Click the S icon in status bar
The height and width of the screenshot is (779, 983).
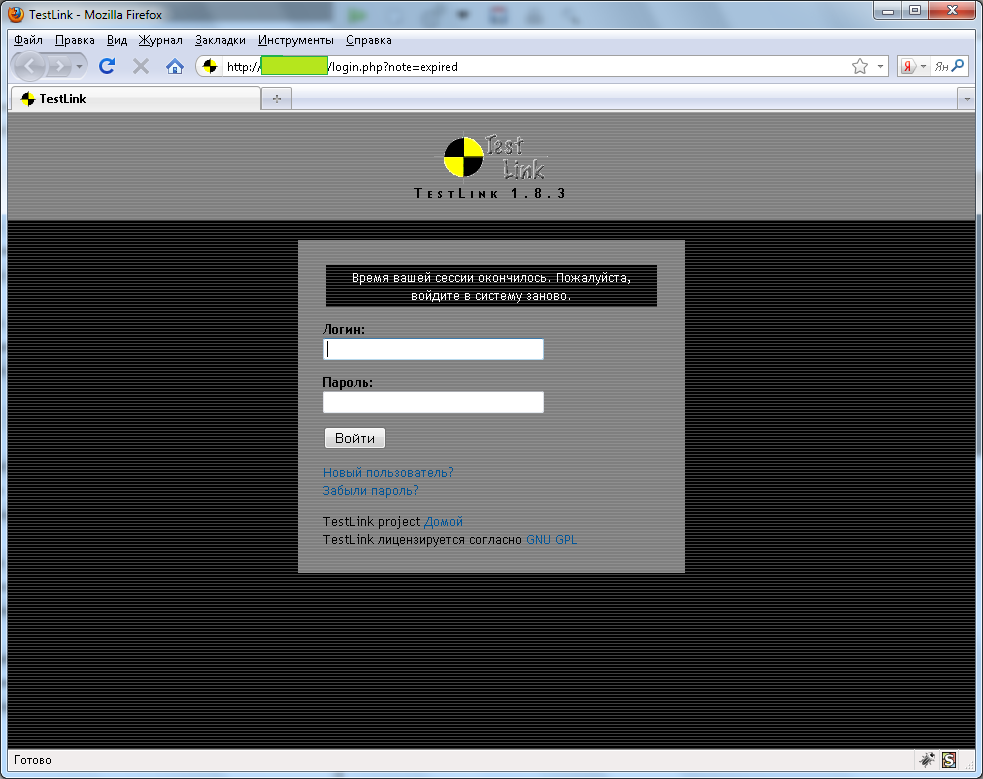click(949, 760)
